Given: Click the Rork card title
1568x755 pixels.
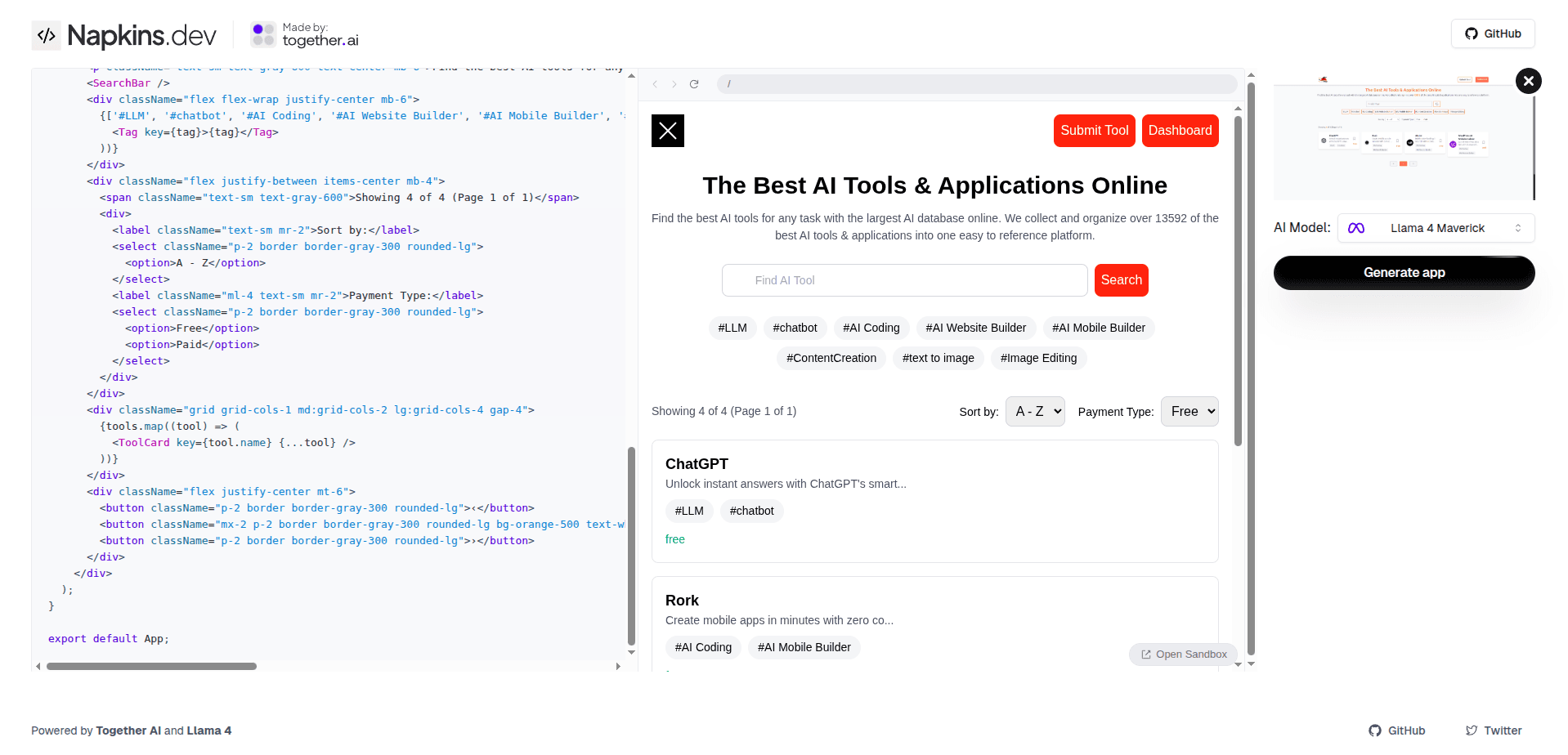Looking at the screenshot, I should [x=682, y=601].
